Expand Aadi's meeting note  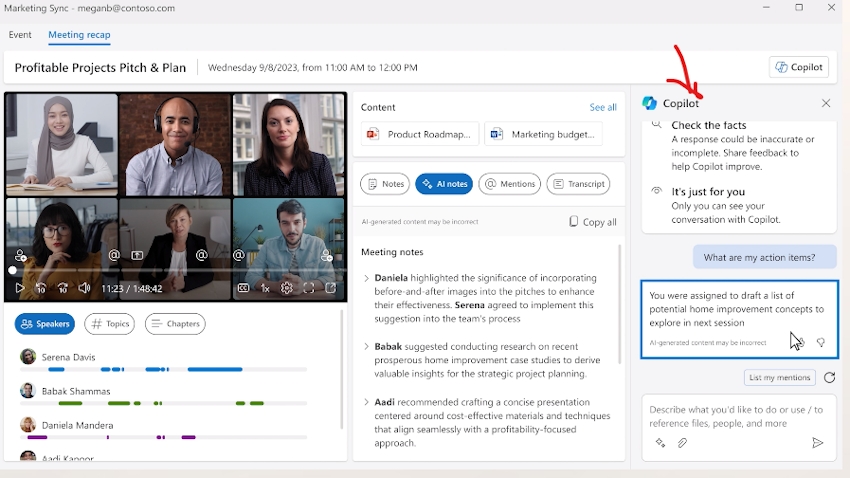pos(366,402)
